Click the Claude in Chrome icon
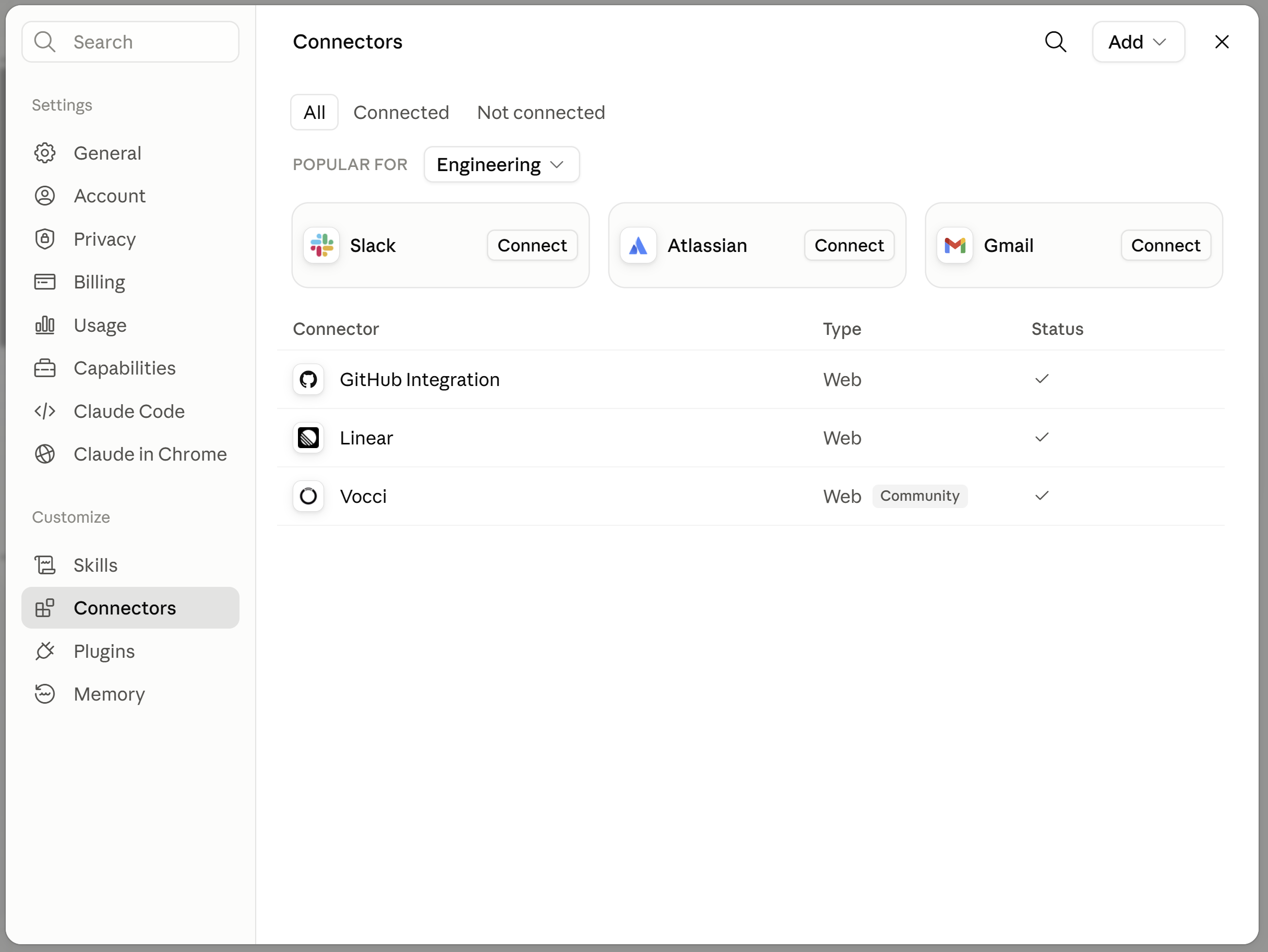The height and width of the screenshot is (952, 1268). 45,454
